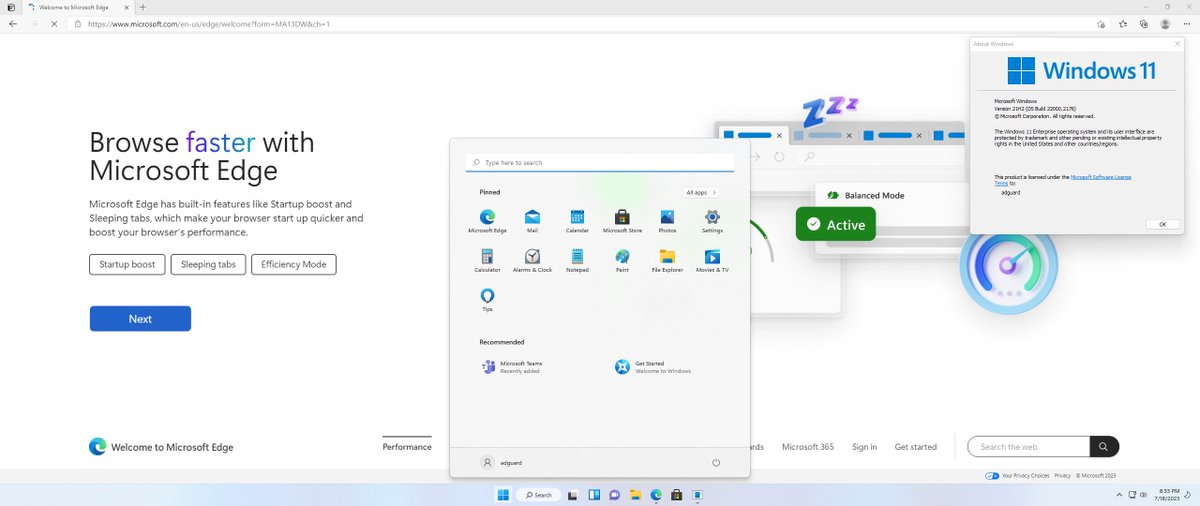1200x506 pixels.
Task: Click the Start menu search field
Action: (x=600, y=162)
